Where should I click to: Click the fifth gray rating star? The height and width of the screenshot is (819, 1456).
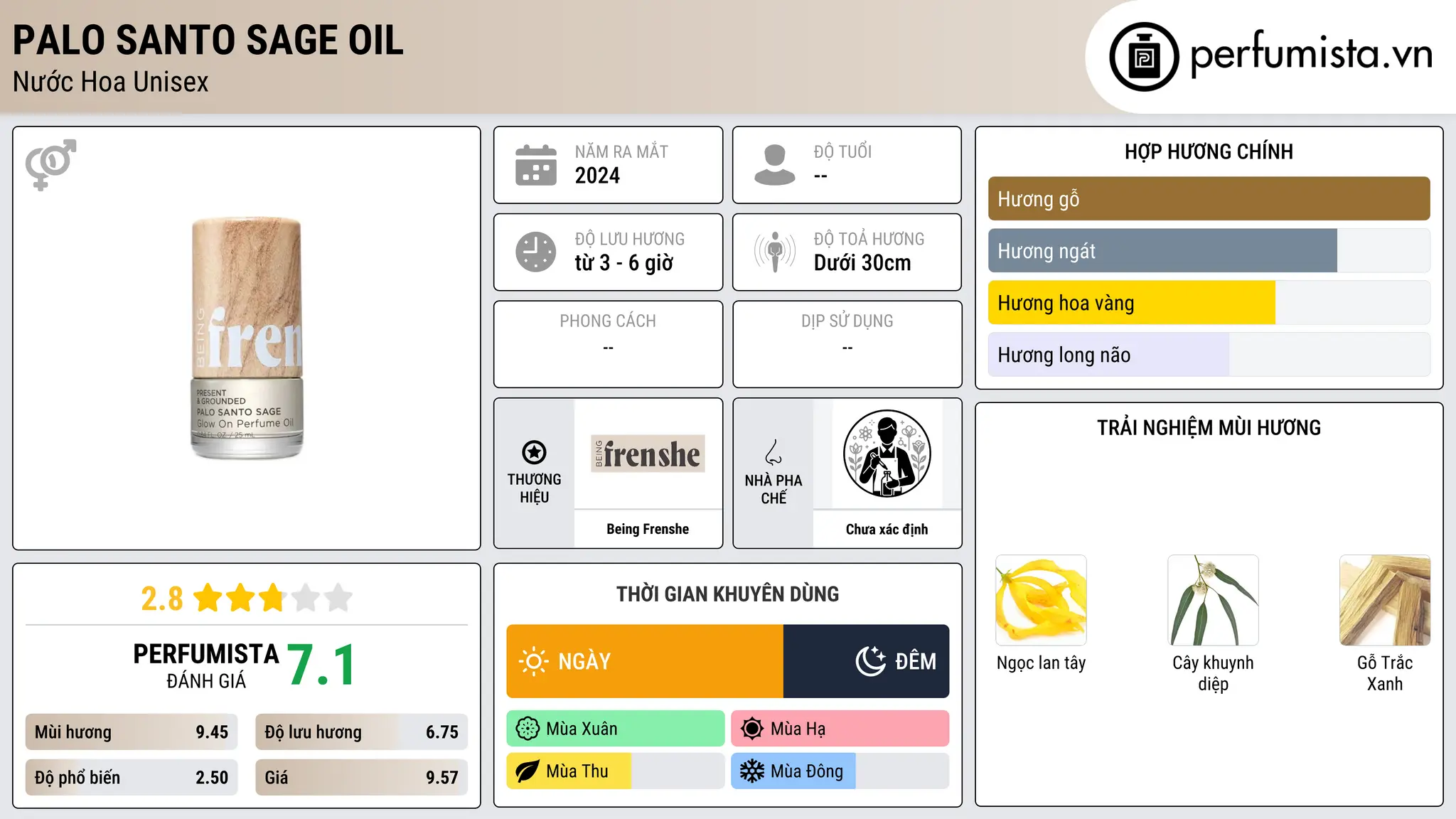point(338,598)
